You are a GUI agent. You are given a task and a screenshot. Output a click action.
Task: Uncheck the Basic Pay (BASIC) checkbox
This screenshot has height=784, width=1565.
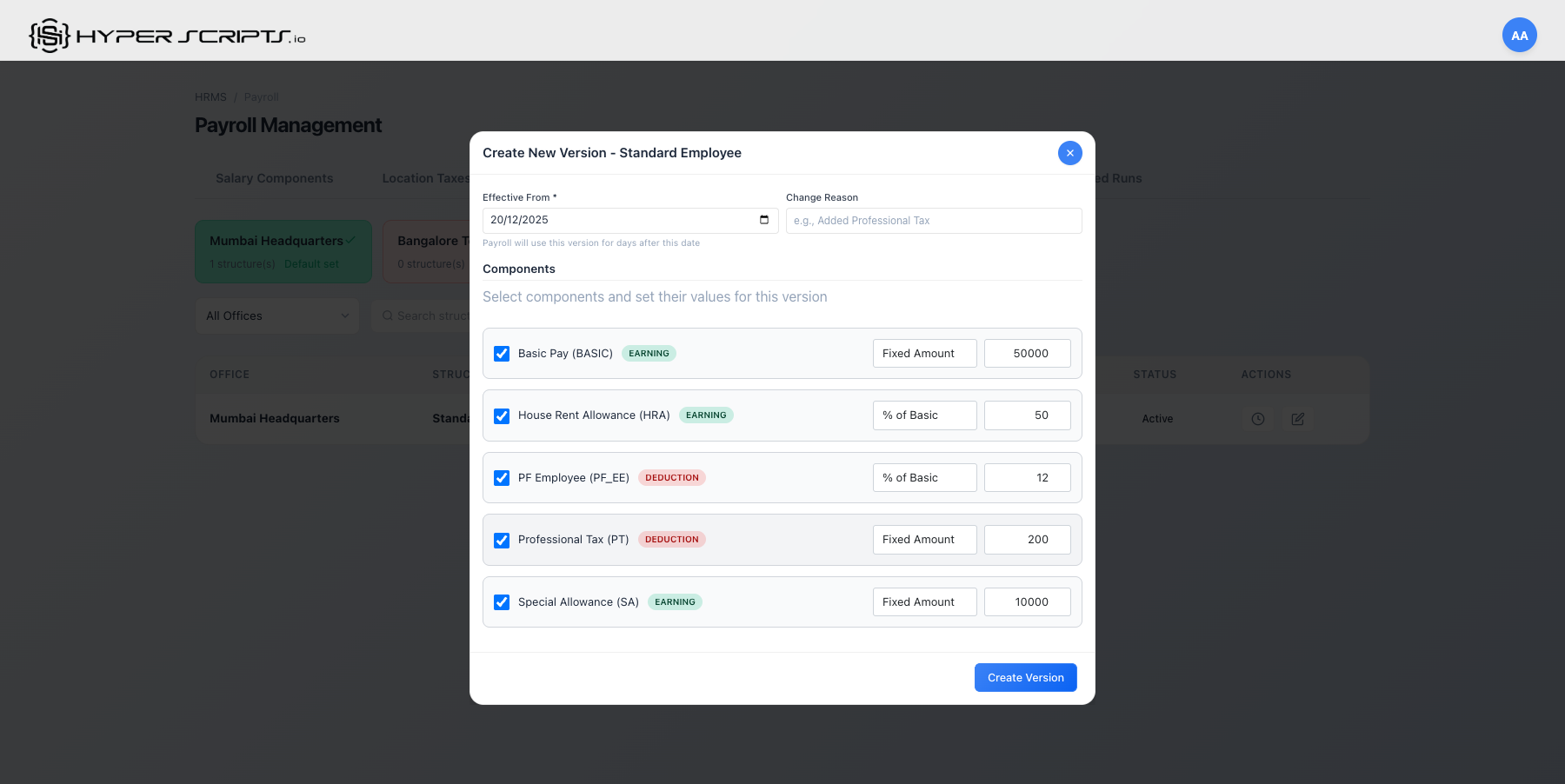coord(502,354)
